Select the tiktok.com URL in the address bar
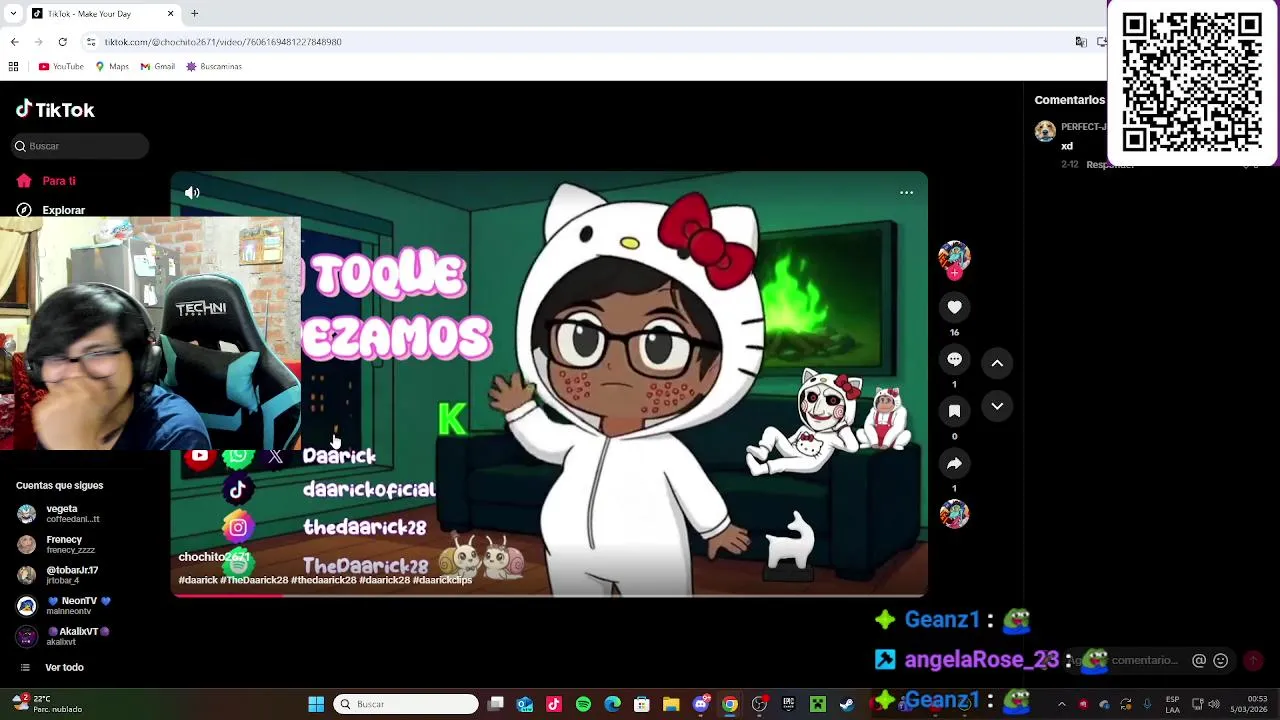The height and width of the screenshot is (720, 1280). (223, 42)
